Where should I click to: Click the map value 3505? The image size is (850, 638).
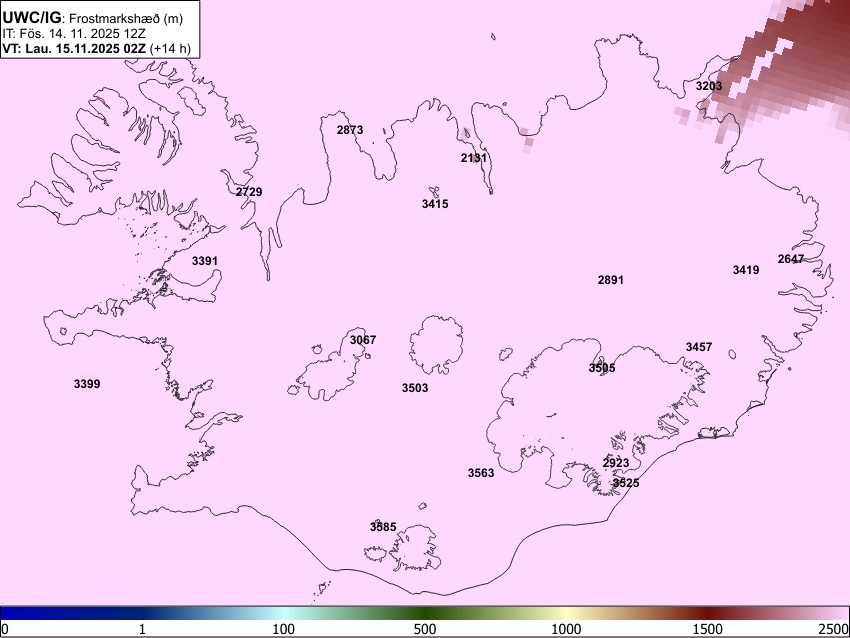click(602, 368)
